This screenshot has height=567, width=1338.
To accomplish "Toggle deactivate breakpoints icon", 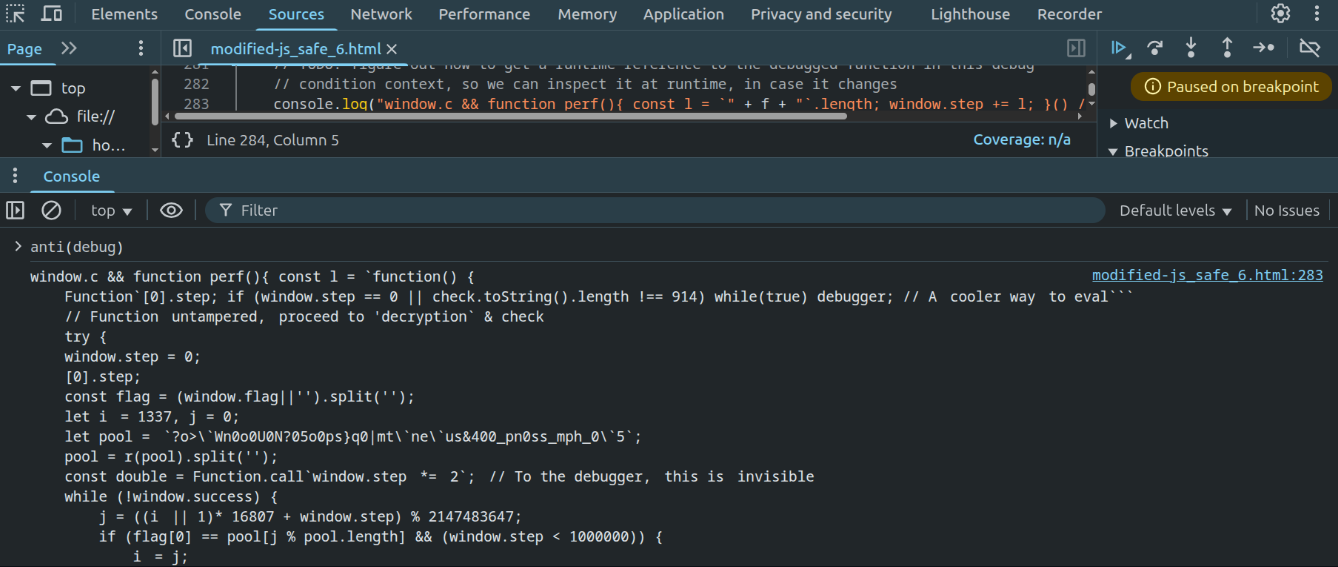I will [x=1309, y=48].
